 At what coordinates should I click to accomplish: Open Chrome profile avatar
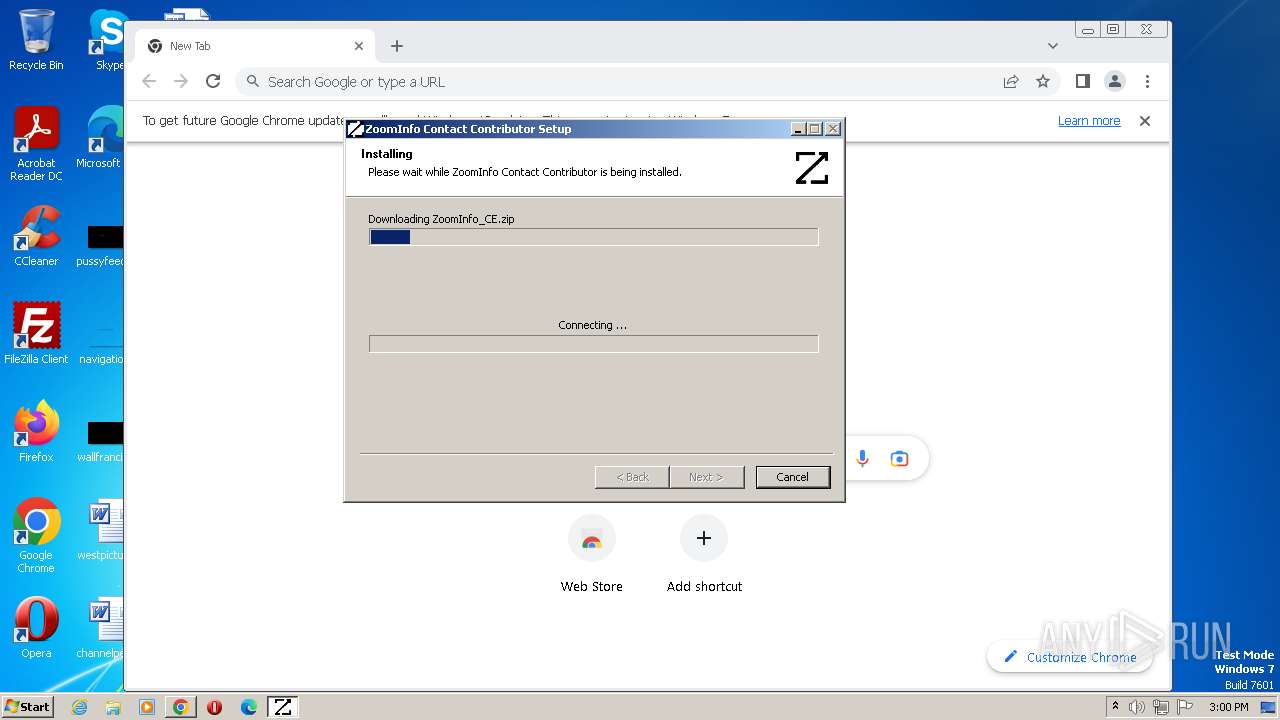coord(1115,82)
